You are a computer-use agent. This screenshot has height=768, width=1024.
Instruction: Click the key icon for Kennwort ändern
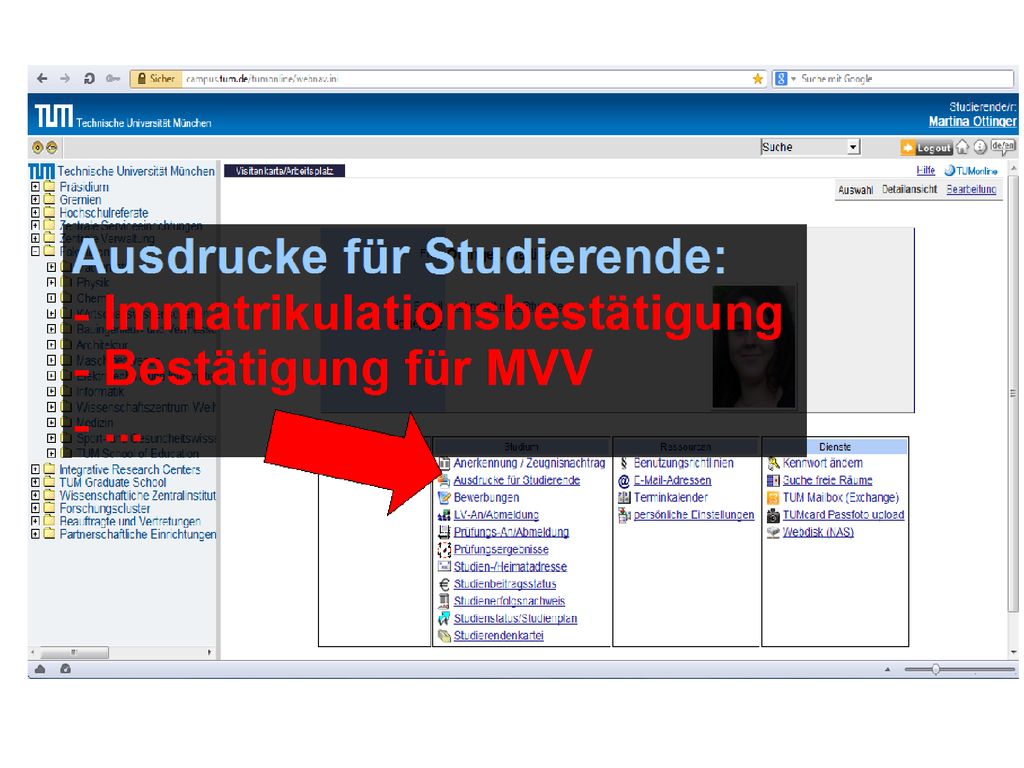(773, 463)
